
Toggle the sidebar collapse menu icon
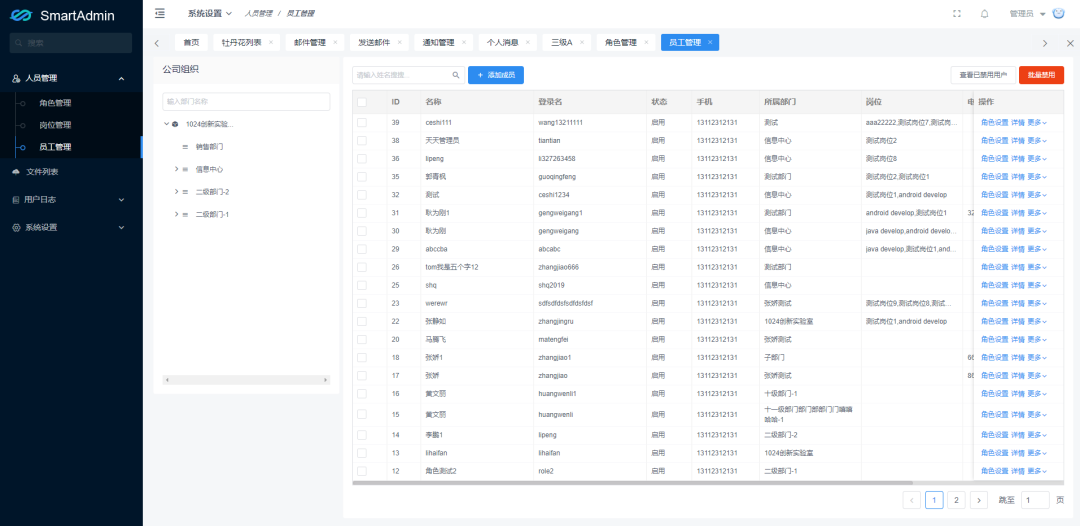click(x=160, y=13)
